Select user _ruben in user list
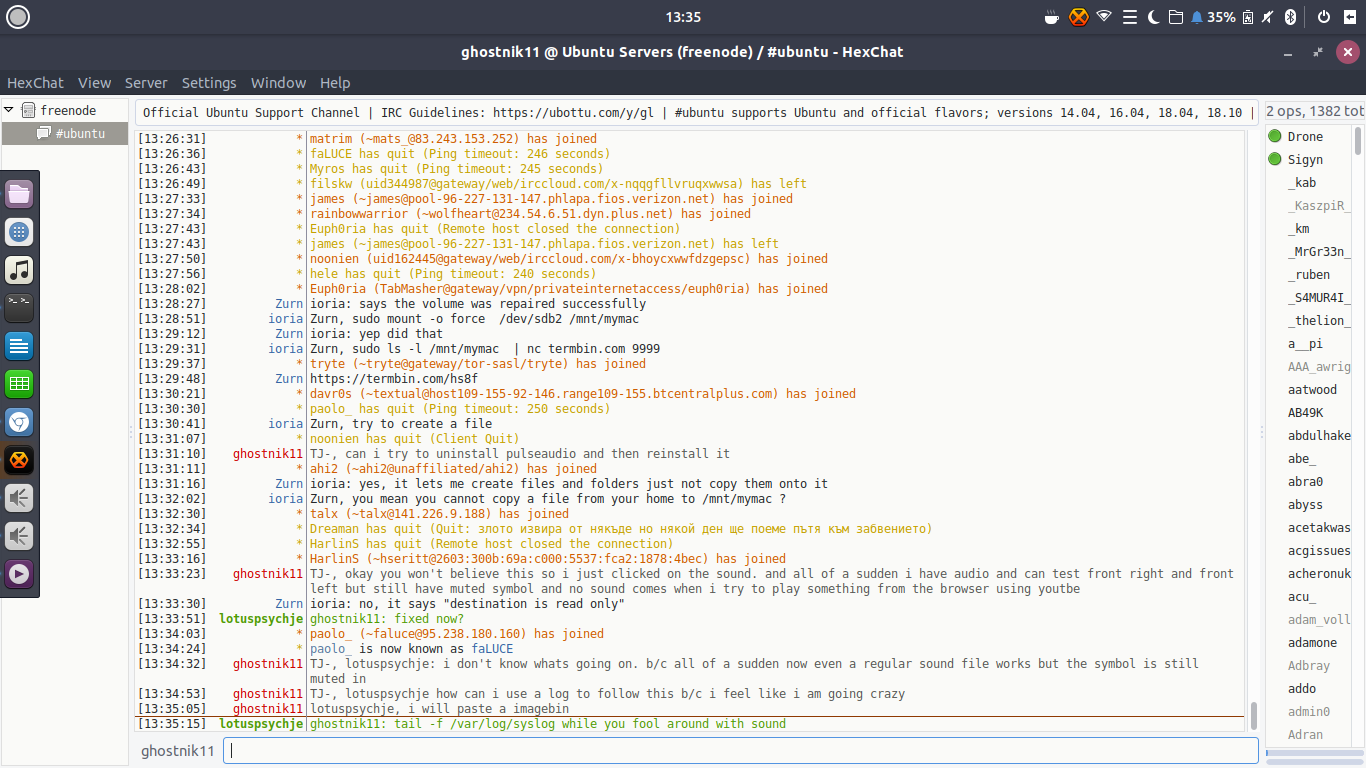 (1309, 275)
